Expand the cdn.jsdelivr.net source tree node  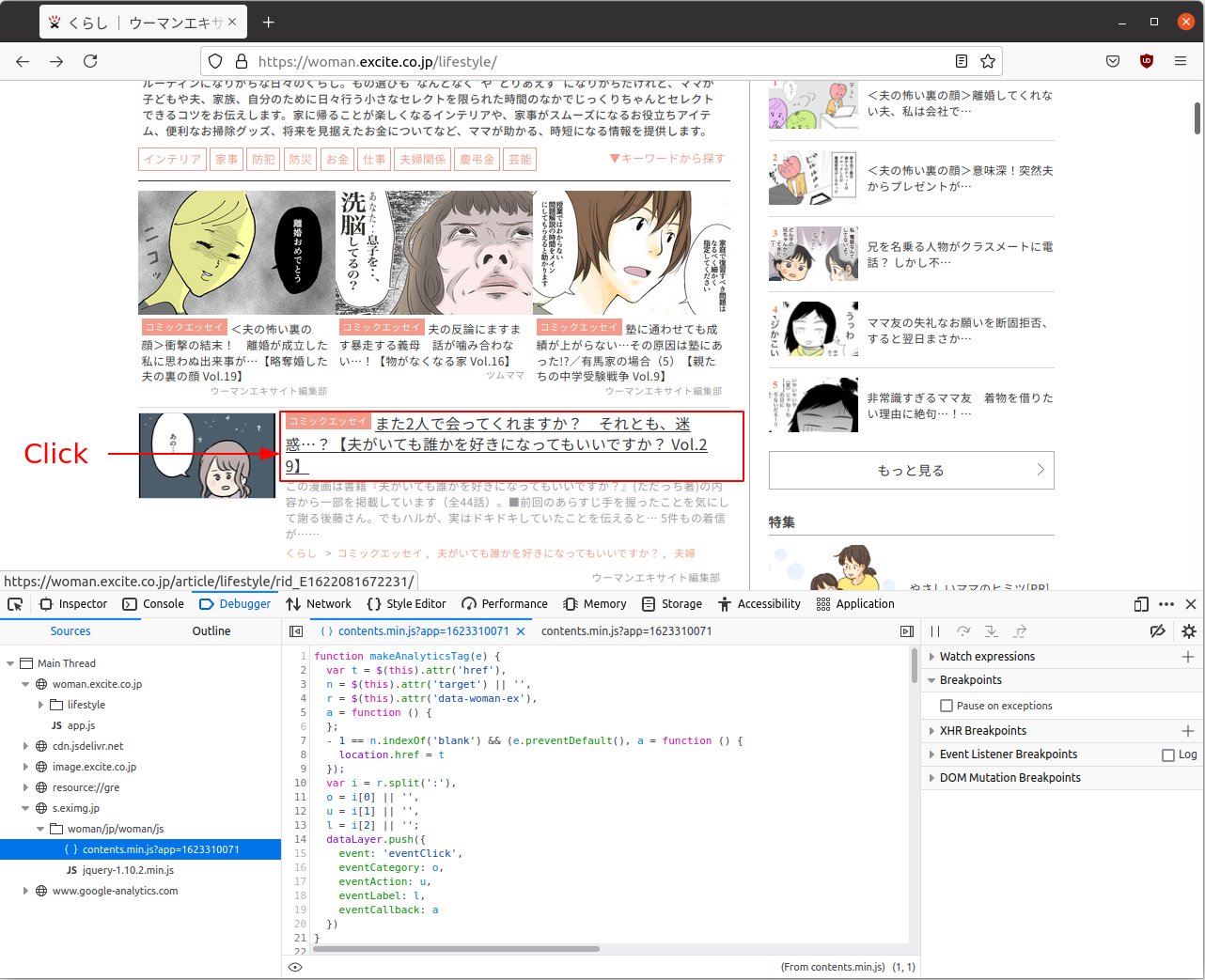(24, 746)
